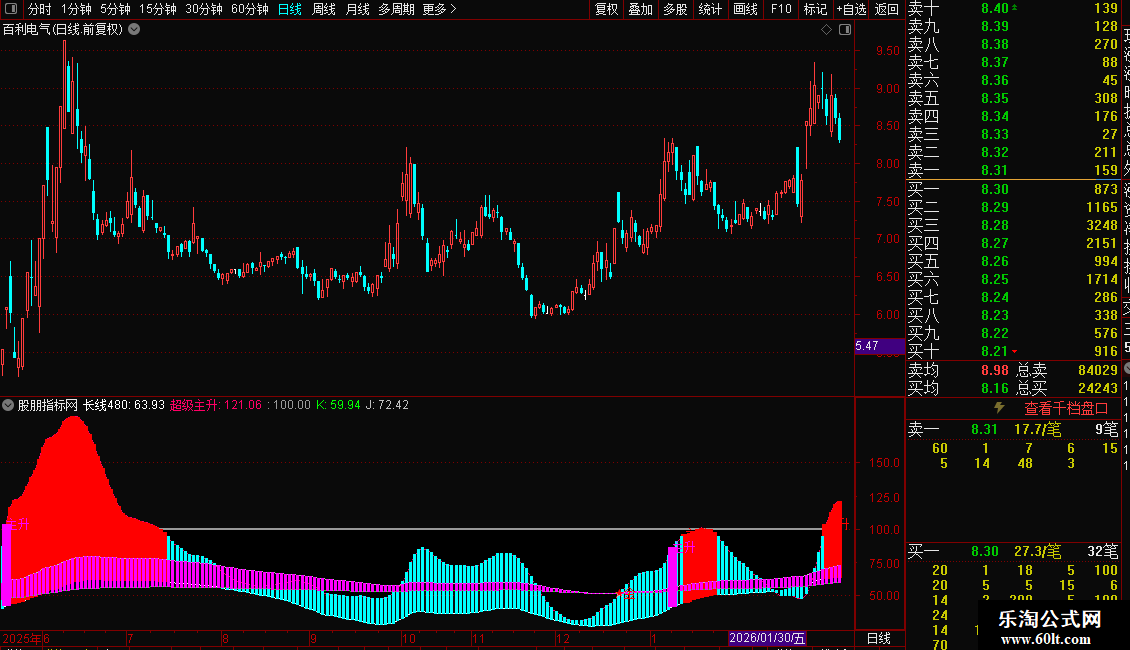Click the 买十 price 8.21
1130x650 pixels.
pyautogui.click(x=995, y=352)
